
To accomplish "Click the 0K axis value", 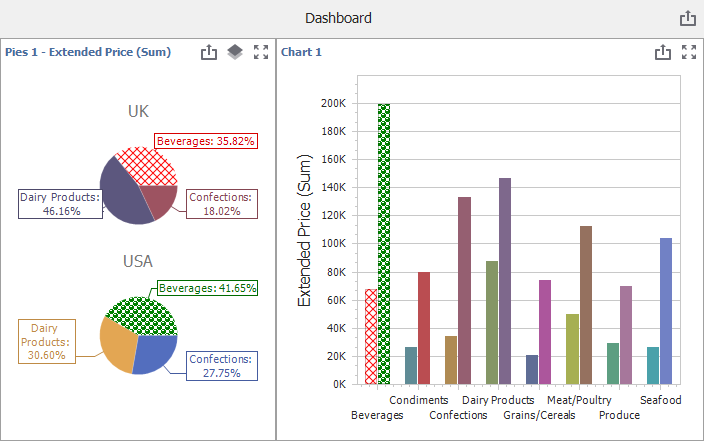I will [x=339, y=384].
